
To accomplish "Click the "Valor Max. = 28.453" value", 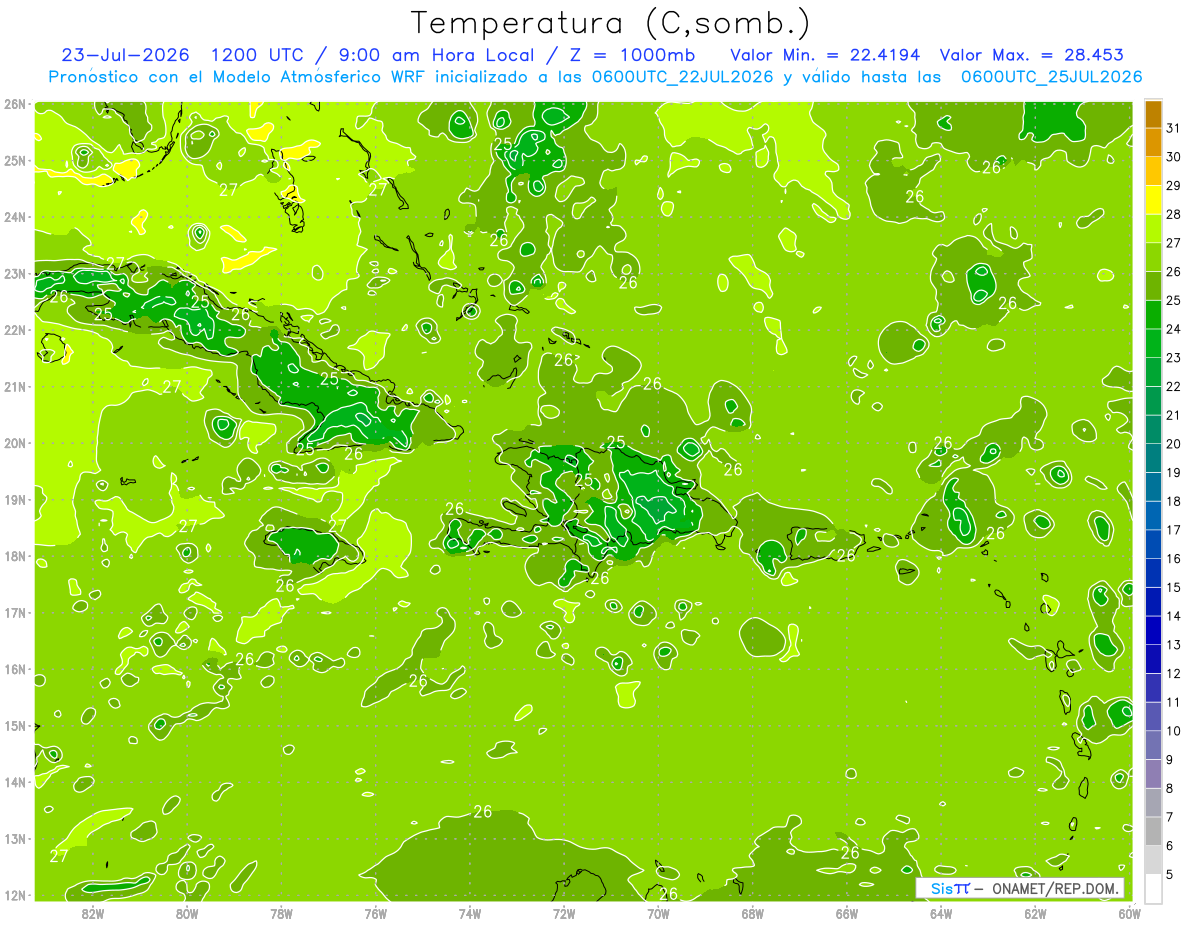I will point(1031,55).
